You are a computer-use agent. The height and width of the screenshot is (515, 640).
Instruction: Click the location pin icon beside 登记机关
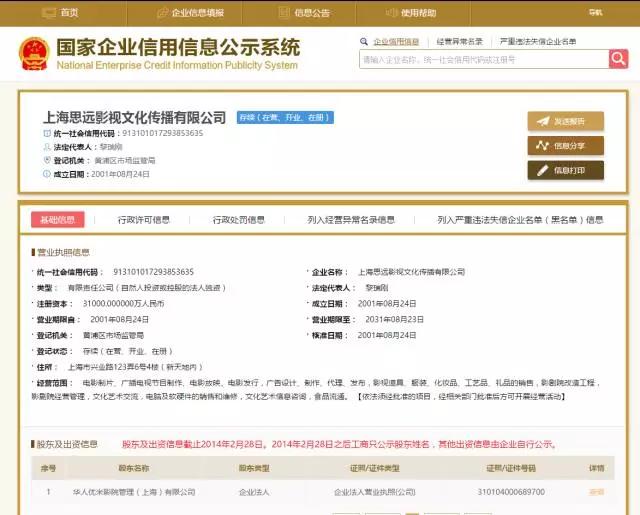coord(47,160)
